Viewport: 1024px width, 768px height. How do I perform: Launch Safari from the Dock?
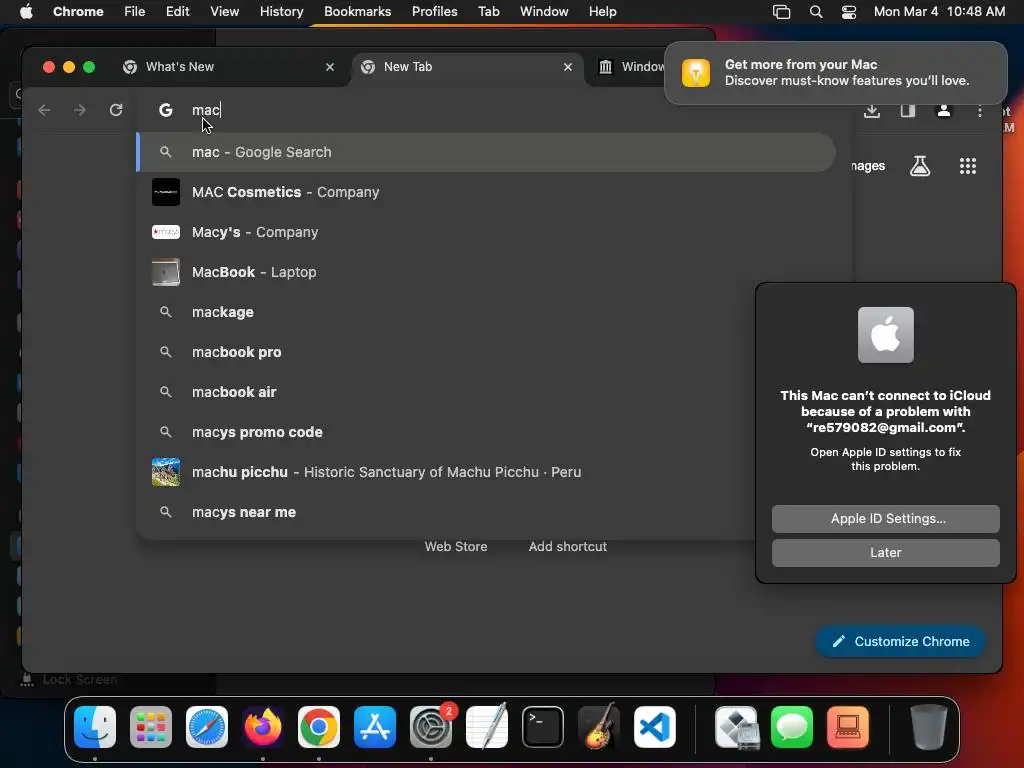pos(207,727)
